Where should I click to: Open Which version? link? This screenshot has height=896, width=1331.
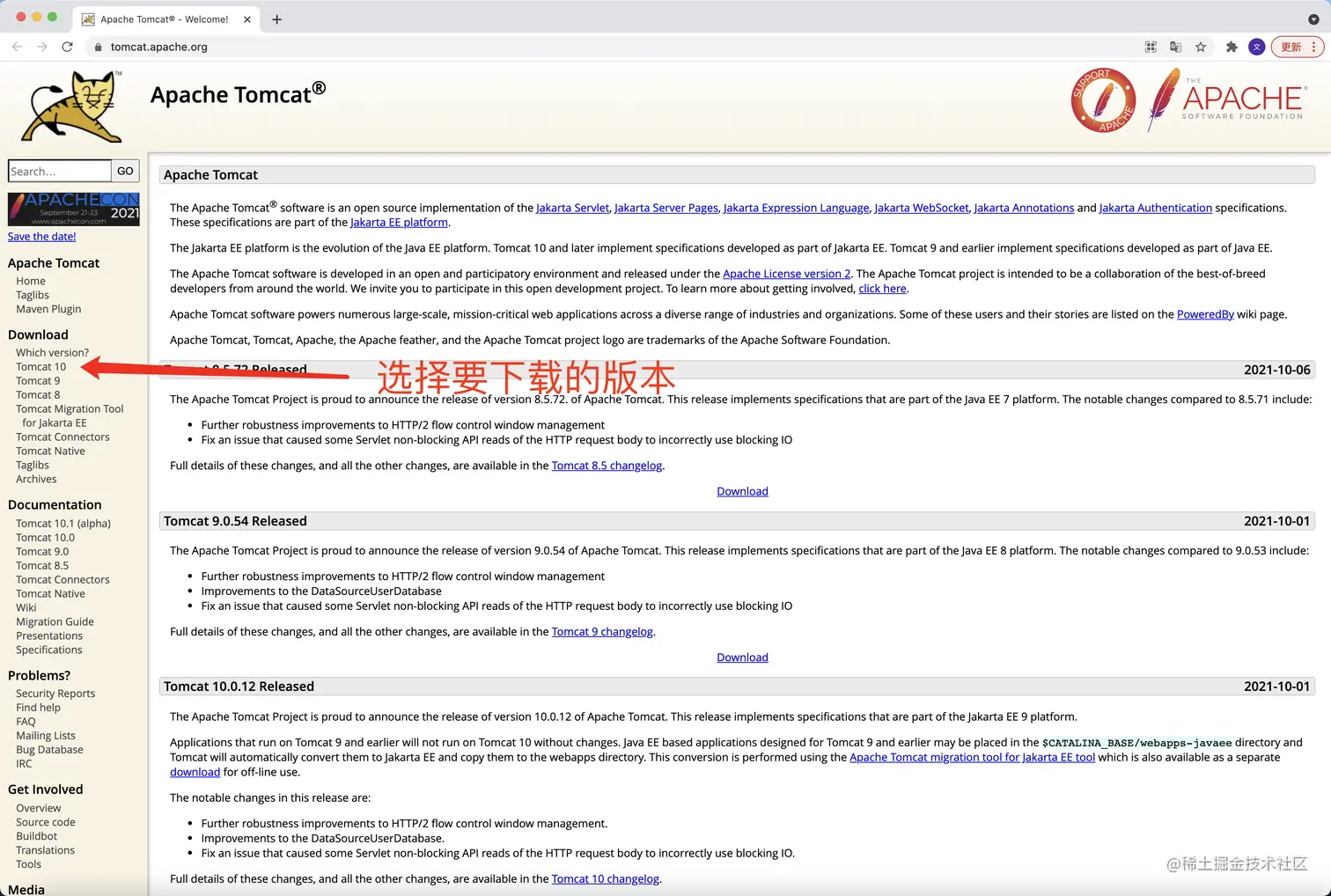point(53,353)
